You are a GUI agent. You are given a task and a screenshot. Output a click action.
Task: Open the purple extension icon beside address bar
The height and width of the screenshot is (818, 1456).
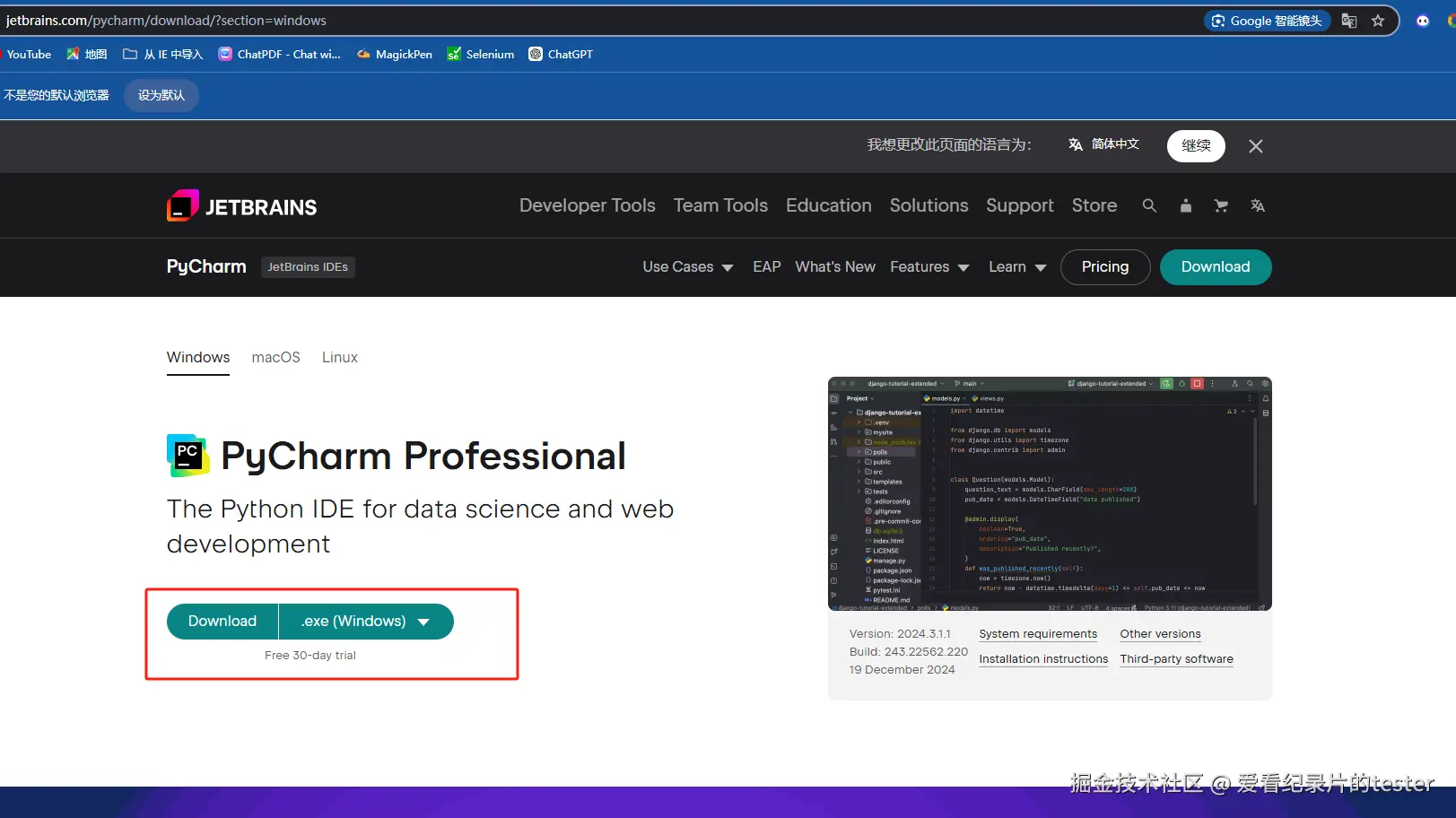(x=1423, y=21)
